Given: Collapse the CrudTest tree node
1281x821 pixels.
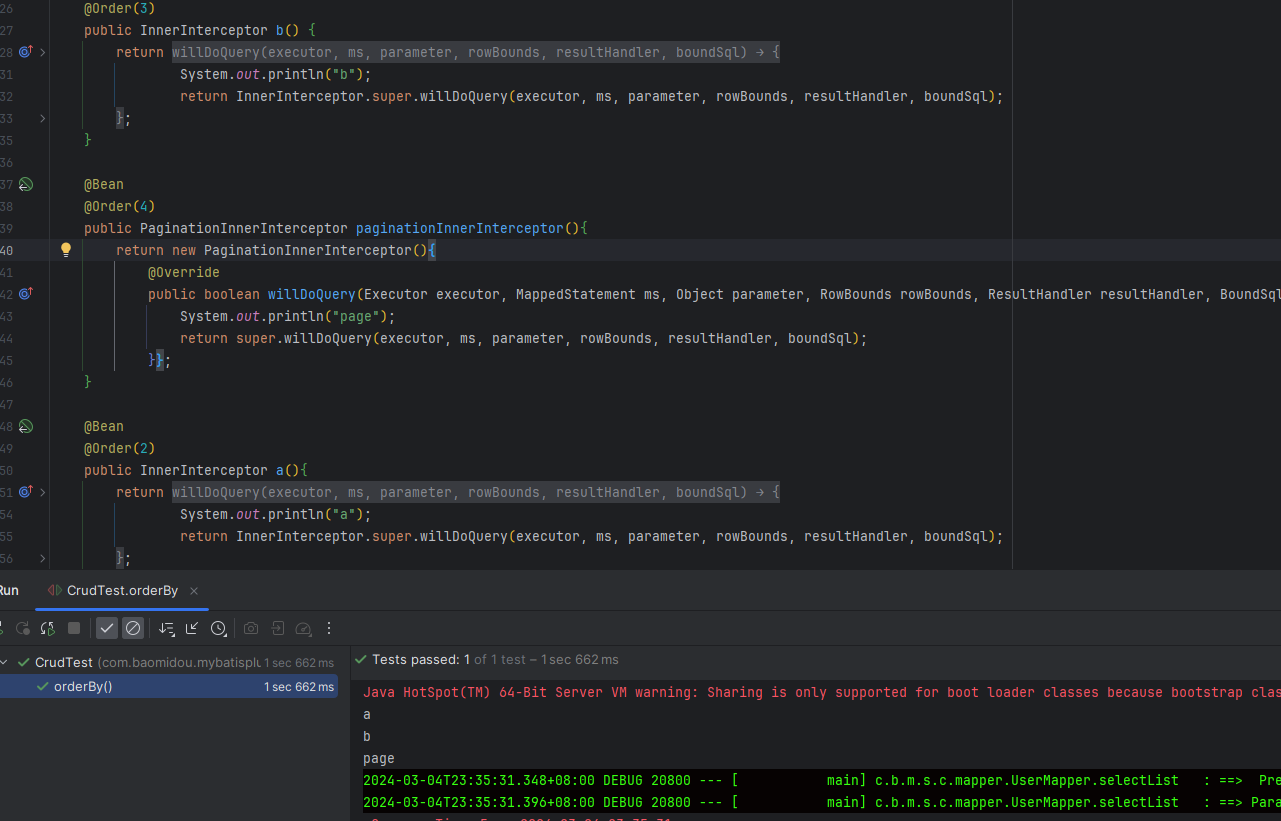Looking at the screenshot, I should [6, 662].
